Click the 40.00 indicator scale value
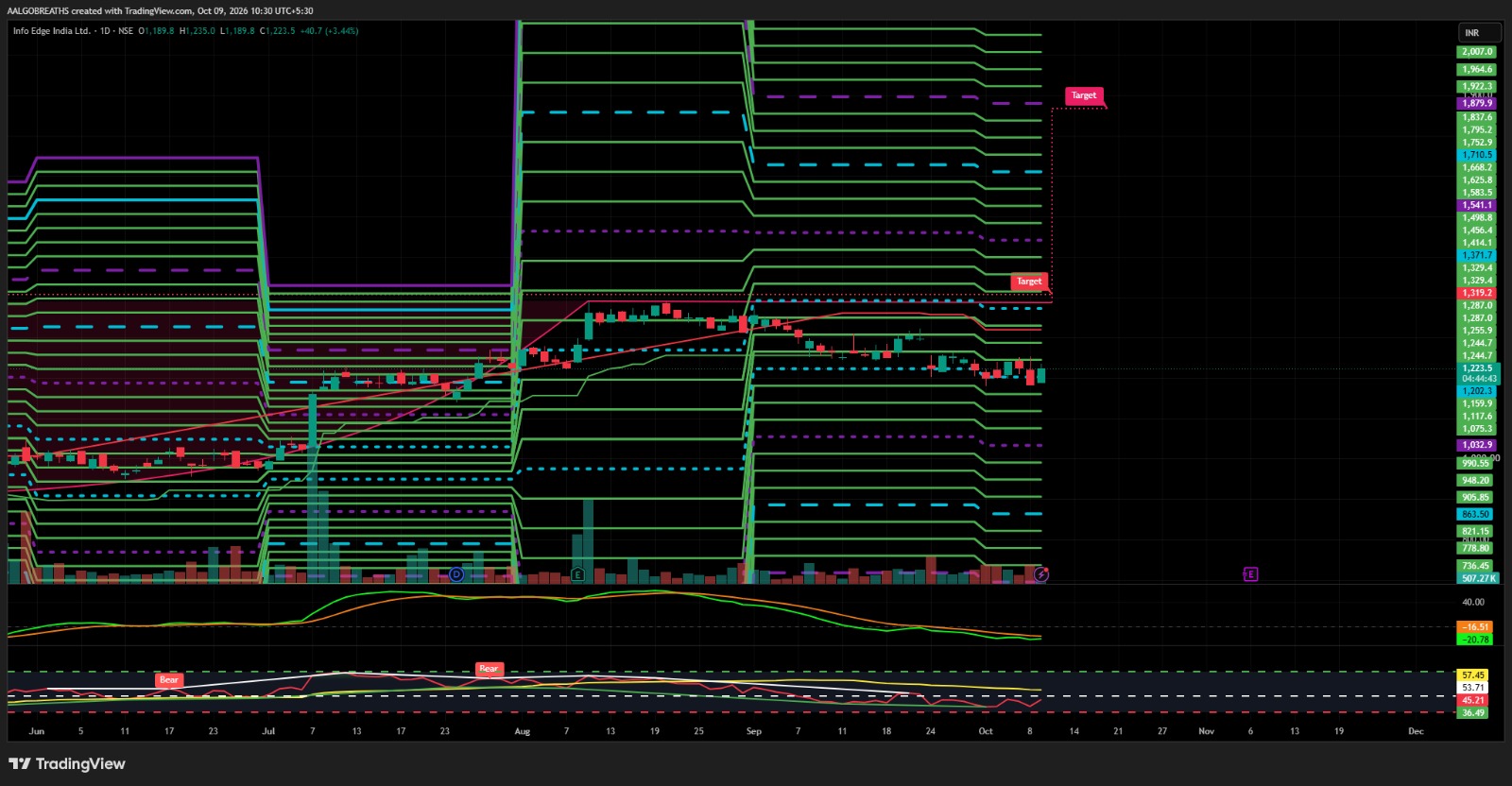The width and height of the screenshot is (1512, 786). [x=1473, y=602]
